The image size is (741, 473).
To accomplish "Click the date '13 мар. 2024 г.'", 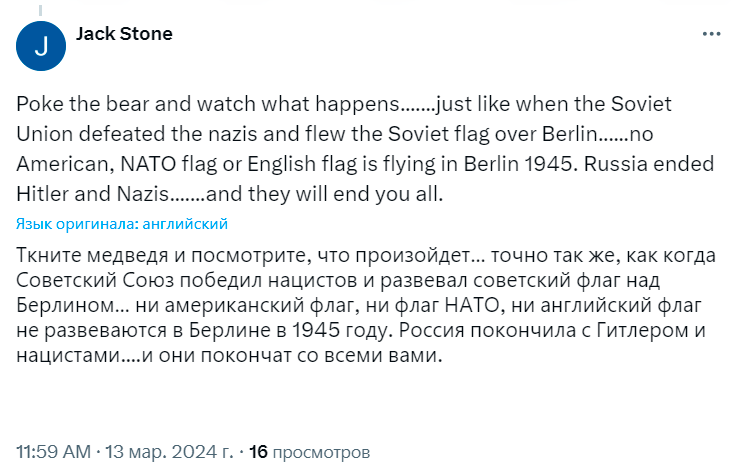I will (169, 452).
